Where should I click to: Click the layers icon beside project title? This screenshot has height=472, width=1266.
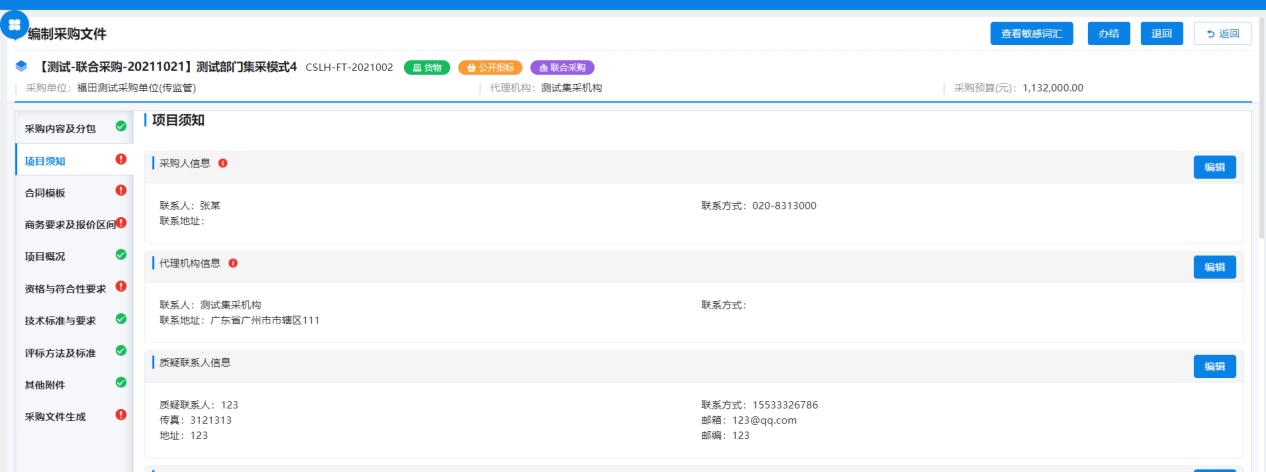pyautogui.click(x=22, y=67)
